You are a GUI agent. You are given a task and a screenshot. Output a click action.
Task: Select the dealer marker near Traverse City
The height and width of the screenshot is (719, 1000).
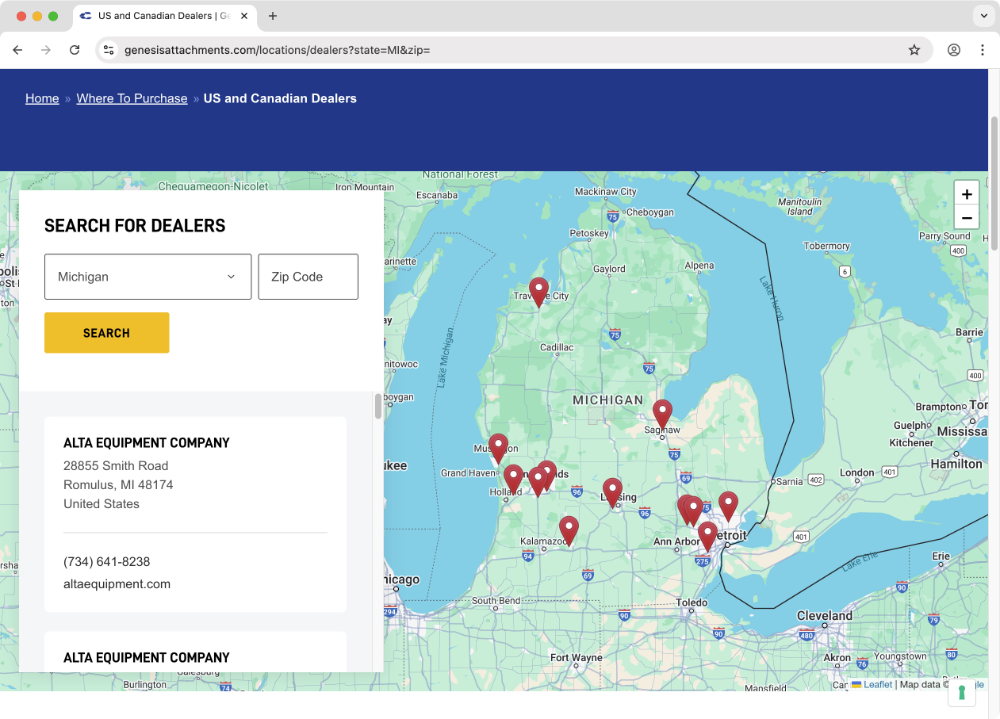[x=539, y=290]
